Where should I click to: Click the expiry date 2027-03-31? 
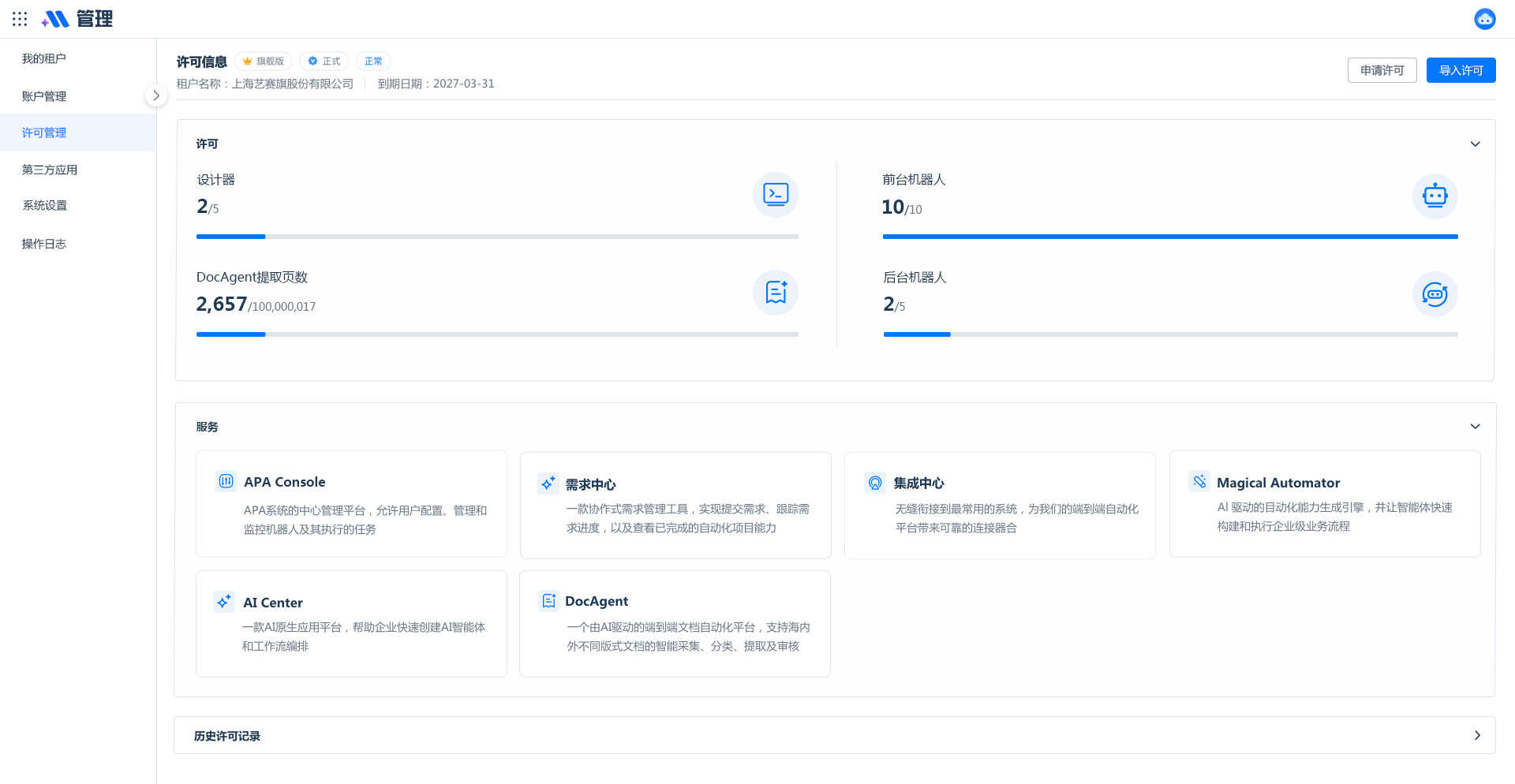(x=464, y=84)
